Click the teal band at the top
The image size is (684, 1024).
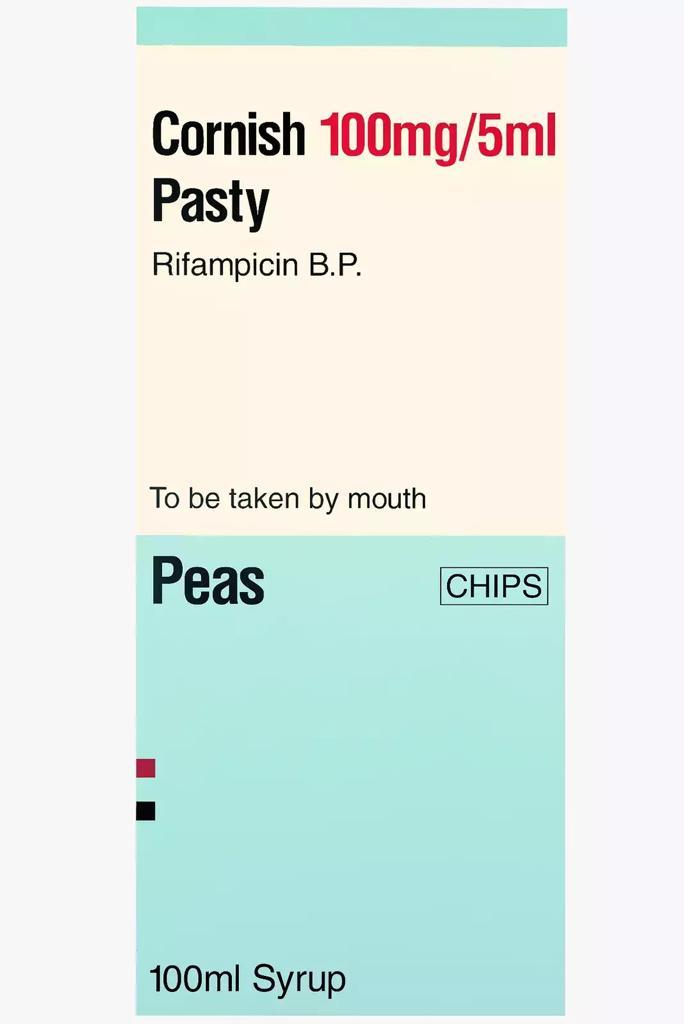[351, 26]
